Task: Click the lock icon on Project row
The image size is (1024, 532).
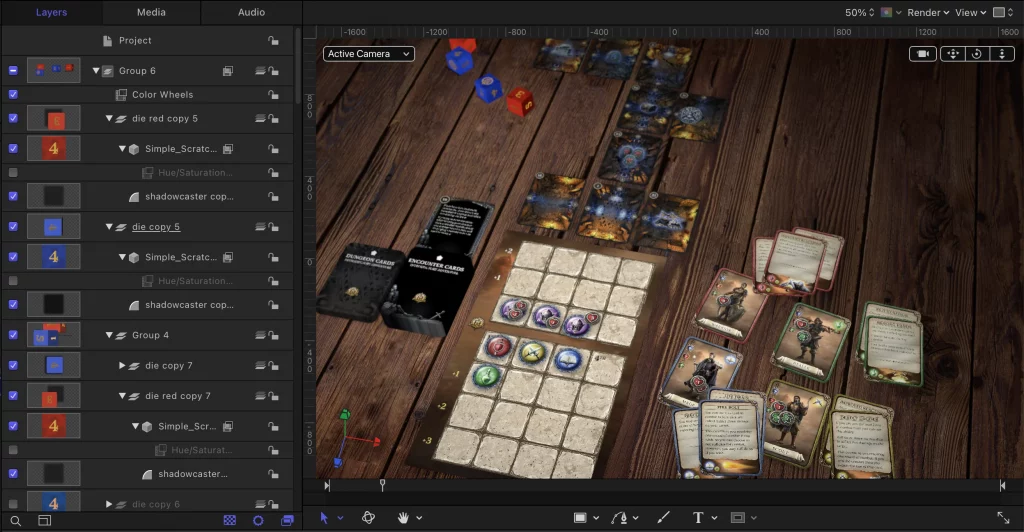Action: click(273, 40)
